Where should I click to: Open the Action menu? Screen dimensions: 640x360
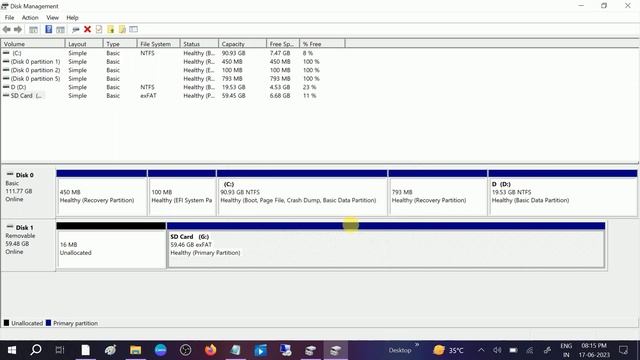click(30, 18)
